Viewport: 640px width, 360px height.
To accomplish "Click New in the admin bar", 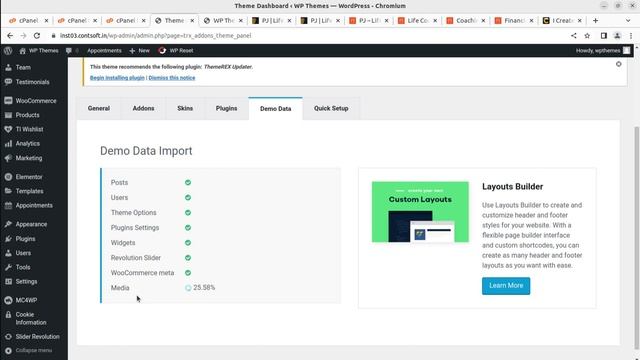I will tap(140, 51).
